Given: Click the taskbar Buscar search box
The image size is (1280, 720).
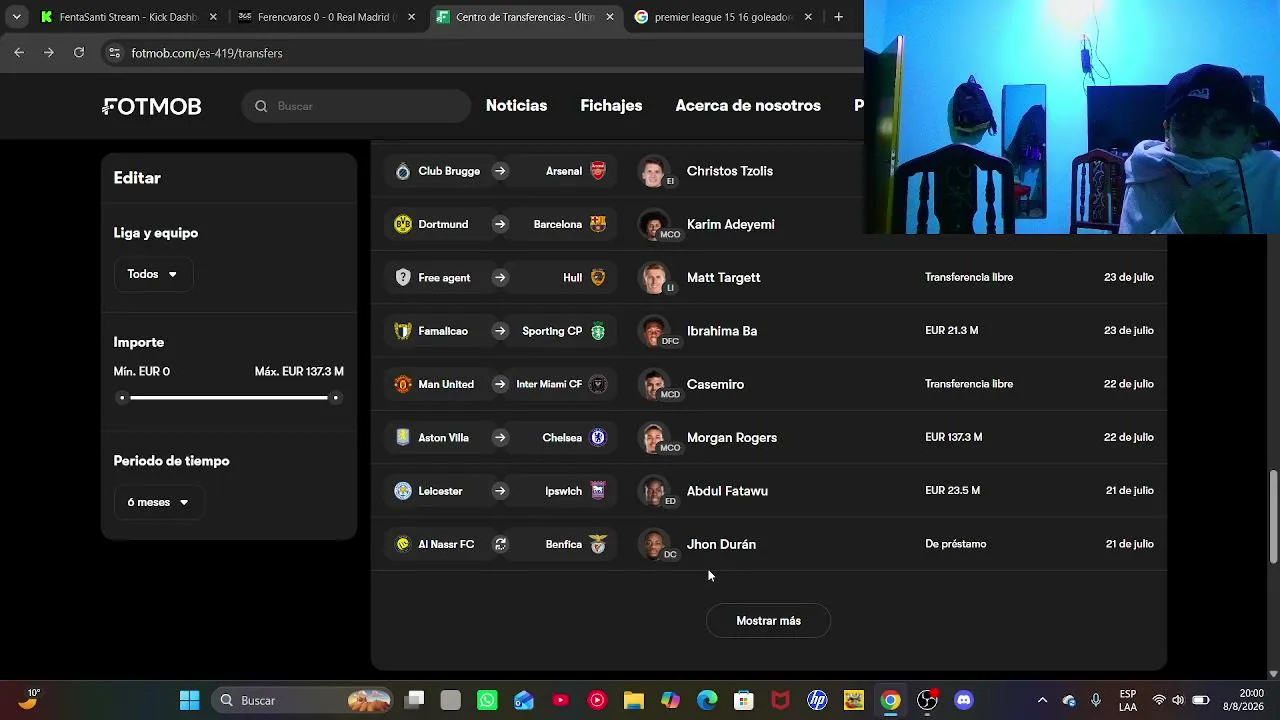Looking at the screenshot, I should [x=304, y=700].
